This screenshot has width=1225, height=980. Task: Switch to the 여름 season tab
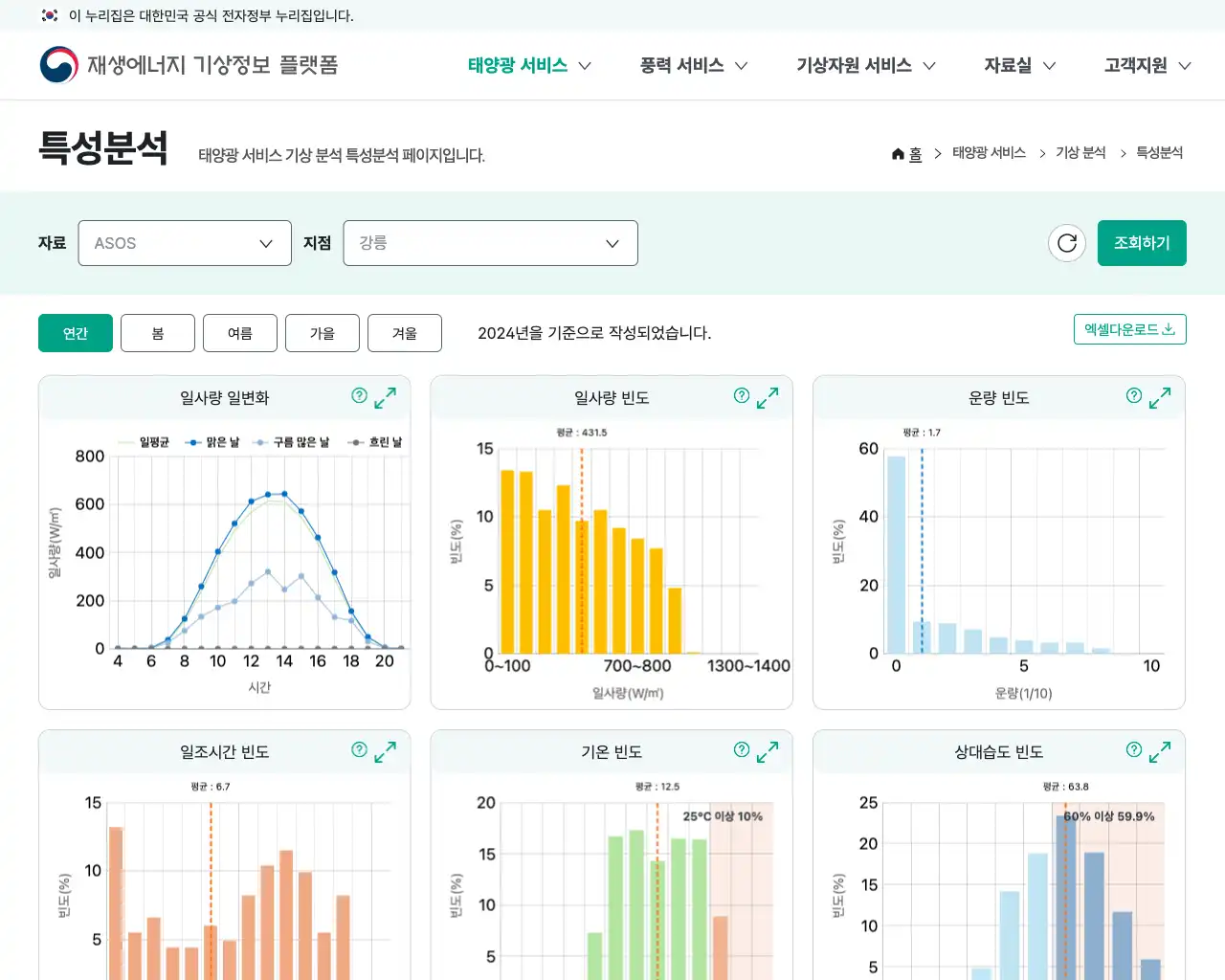click(239, 333)
